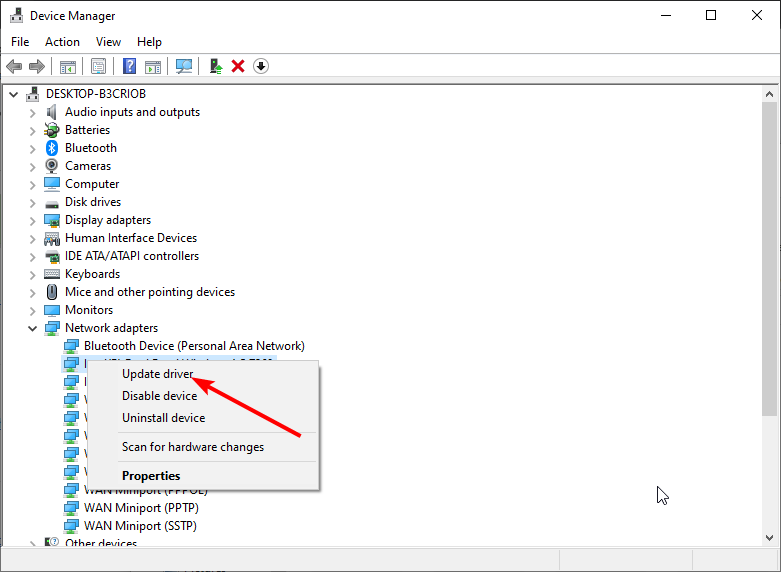Click the Audio inputs and outputs speaker icon
Viewport: 781px width, 572px height.
[x=52, y=112]
